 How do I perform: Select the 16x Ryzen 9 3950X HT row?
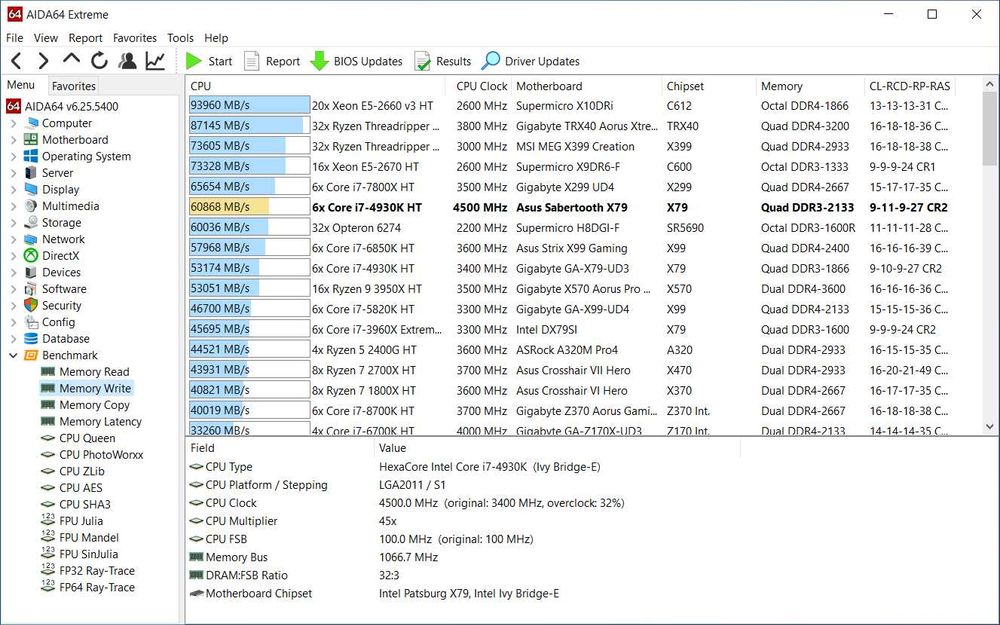coord(584,289)
